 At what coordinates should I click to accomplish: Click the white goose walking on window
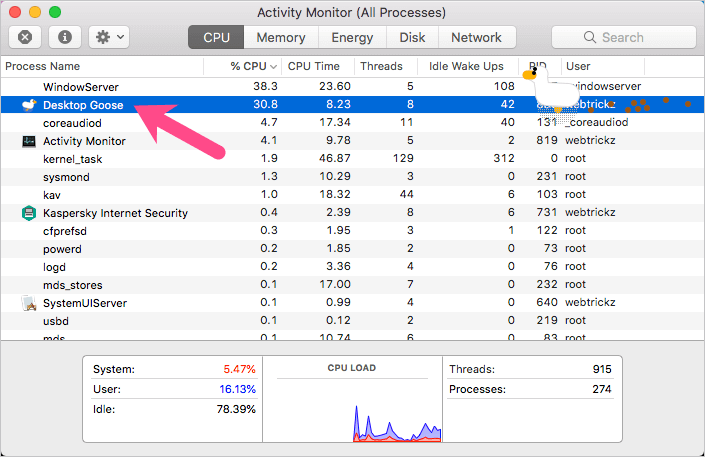[552, 89]
